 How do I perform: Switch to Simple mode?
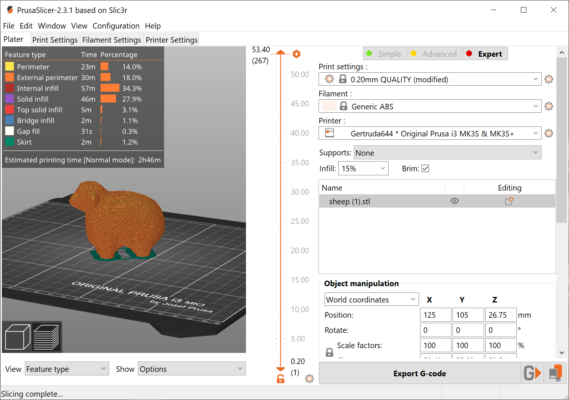click(x=384, y=54)
